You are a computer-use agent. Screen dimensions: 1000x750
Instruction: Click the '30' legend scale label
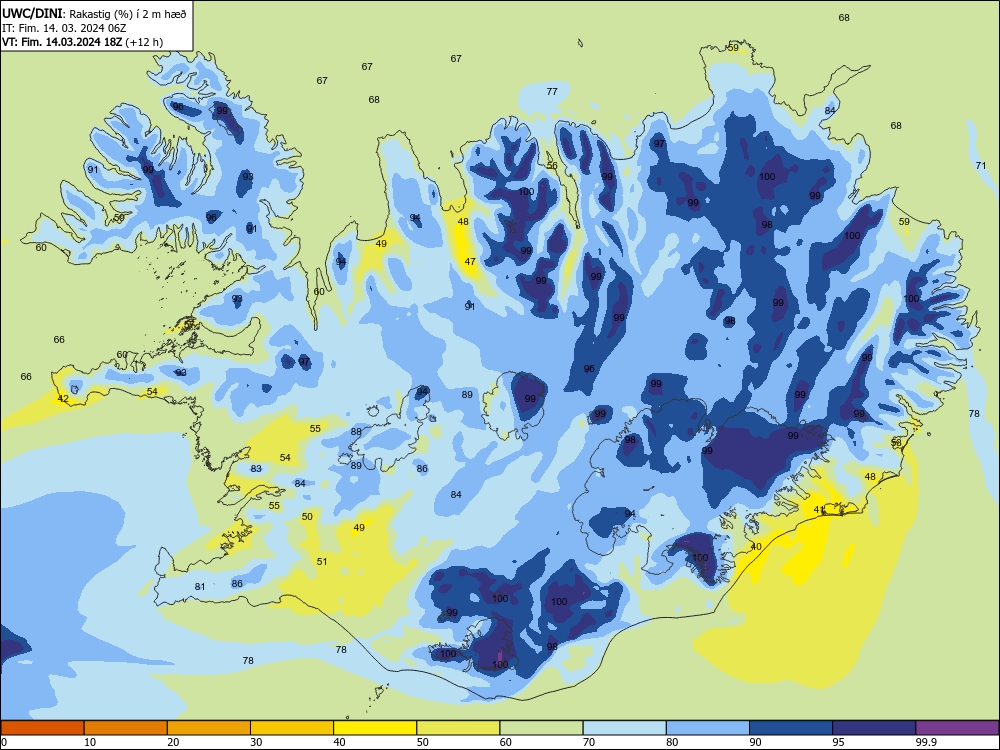[x=256, y=742]
